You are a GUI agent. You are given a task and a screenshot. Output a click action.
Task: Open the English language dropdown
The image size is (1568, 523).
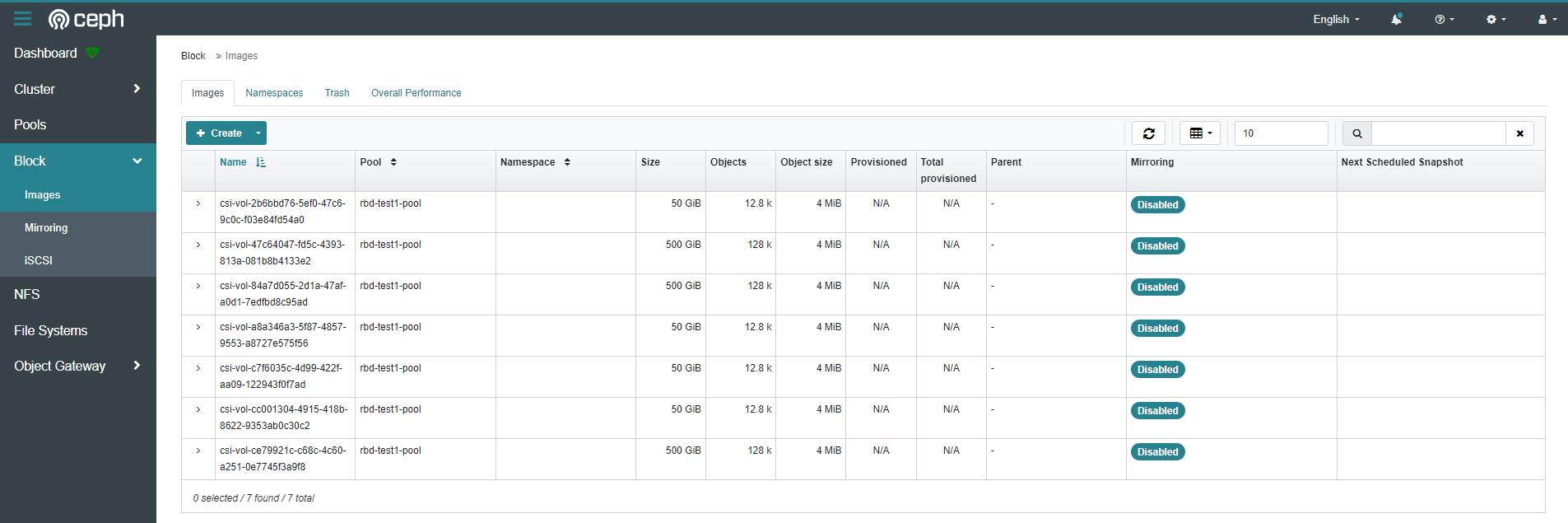coord(1336,19)
